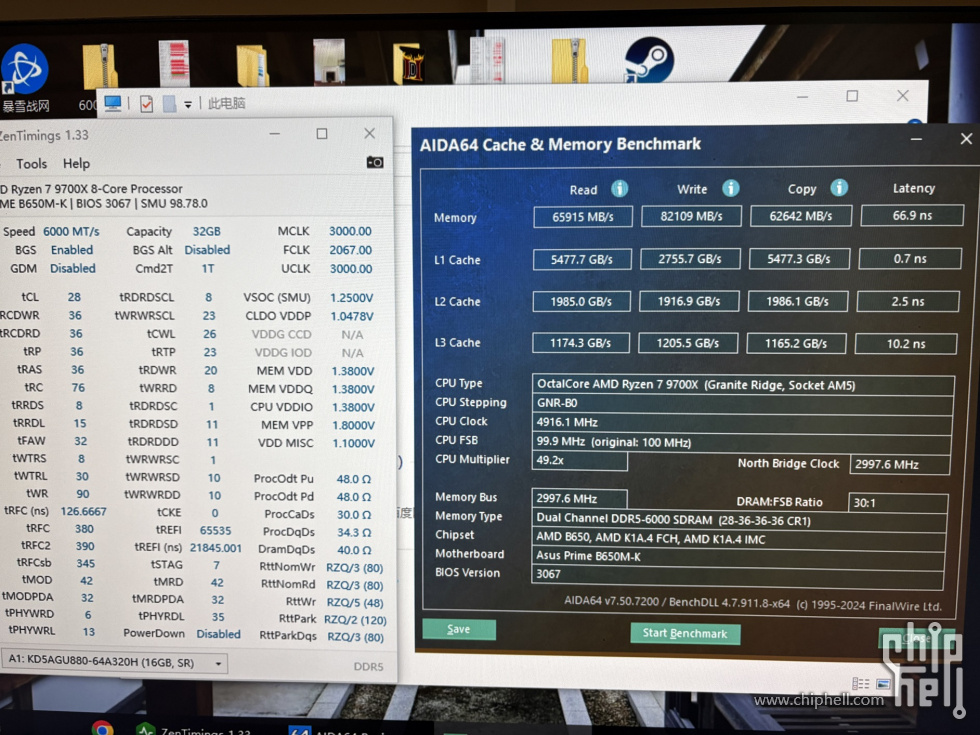980x735 pixels.
Task: Click the tCL value 28
Action: 74,297
